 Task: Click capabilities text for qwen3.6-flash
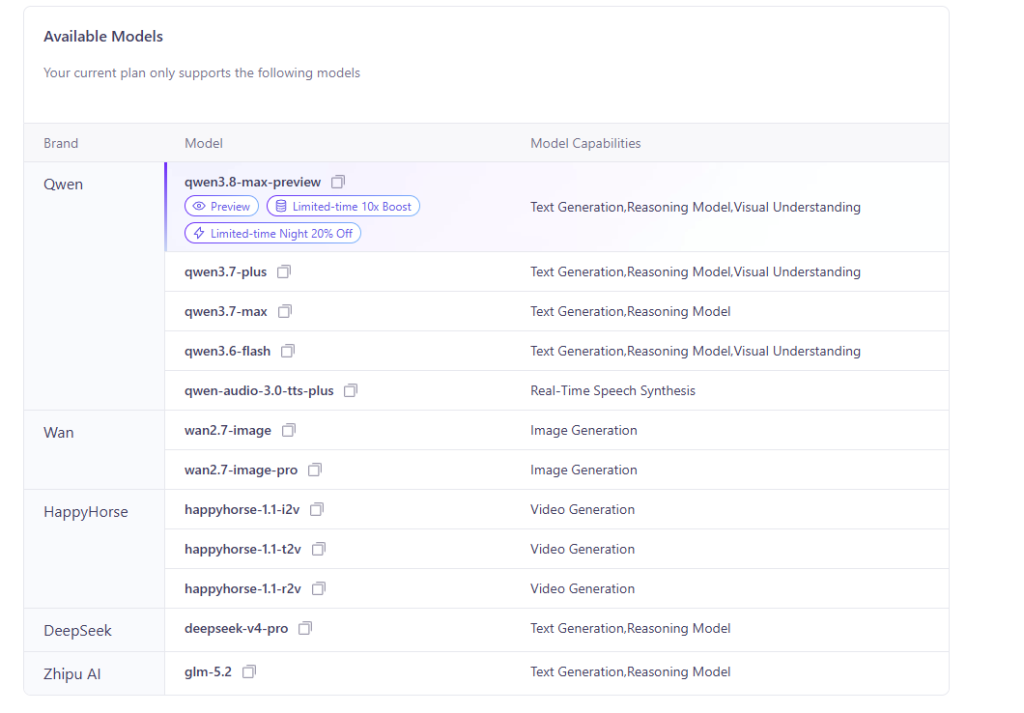(x=696, y=351)
